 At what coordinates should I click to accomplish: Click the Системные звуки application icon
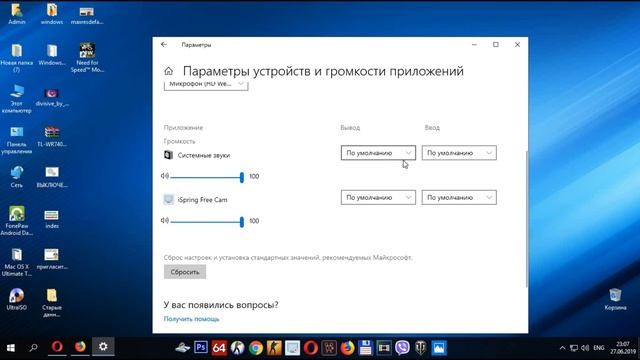(x=168, y=155)
